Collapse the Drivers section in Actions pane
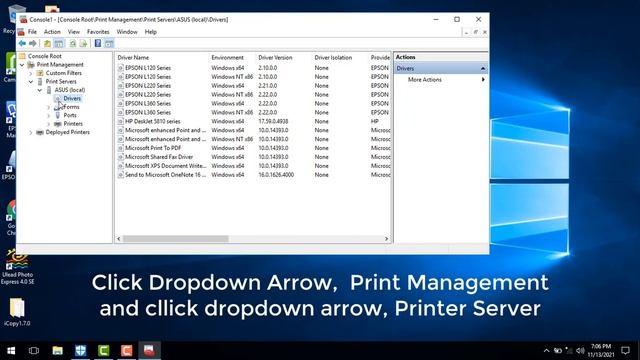This screenshot has width=640, height=360. pyautogui.click(x=483, y=69)
